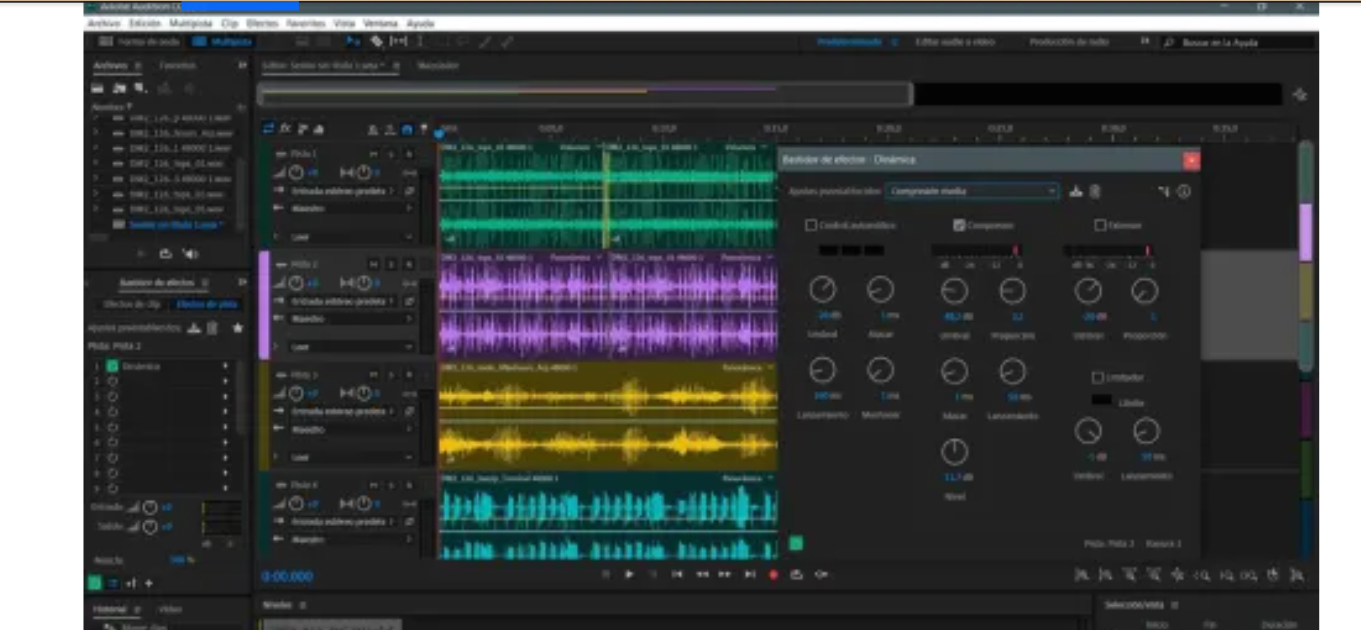This screenshot has height=630, width=1361.
Task: Click the rack preset trash icon
Action: tap(213, 328)
